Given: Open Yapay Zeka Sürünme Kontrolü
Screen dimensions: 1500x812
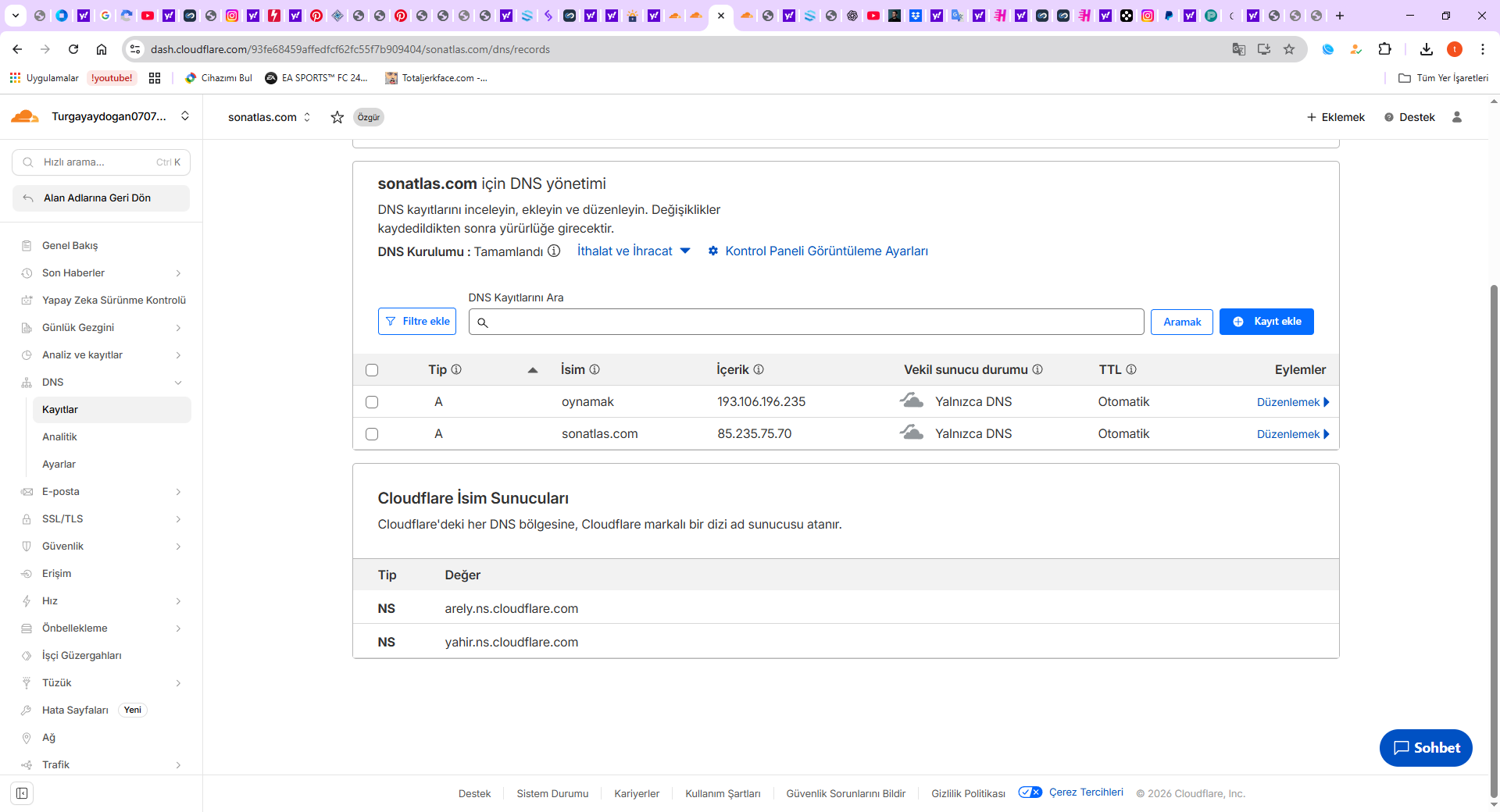Looking at the screenshot, I should coord(114,300).
